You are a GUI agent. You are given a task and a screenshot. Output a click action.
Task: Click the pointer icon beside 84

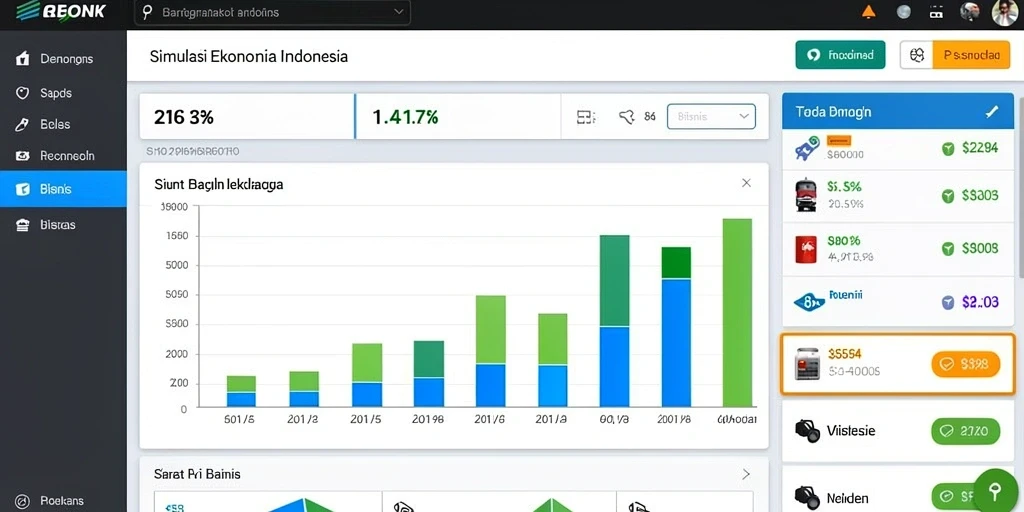[x=627, y=117]
